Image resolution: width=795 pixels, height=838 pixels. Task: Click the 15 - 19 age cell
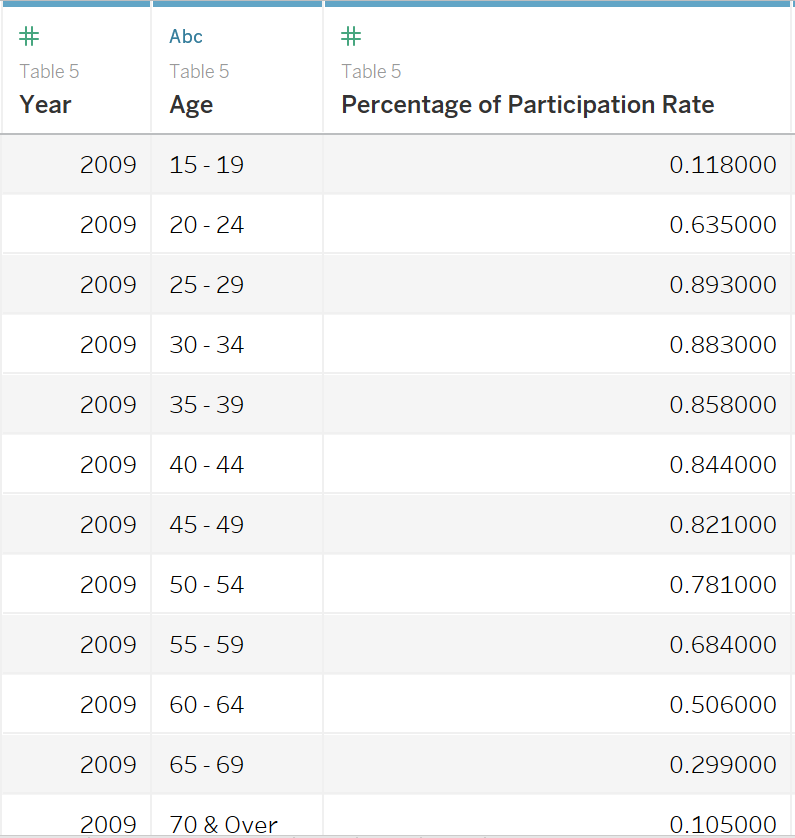[x=206, y=164]
